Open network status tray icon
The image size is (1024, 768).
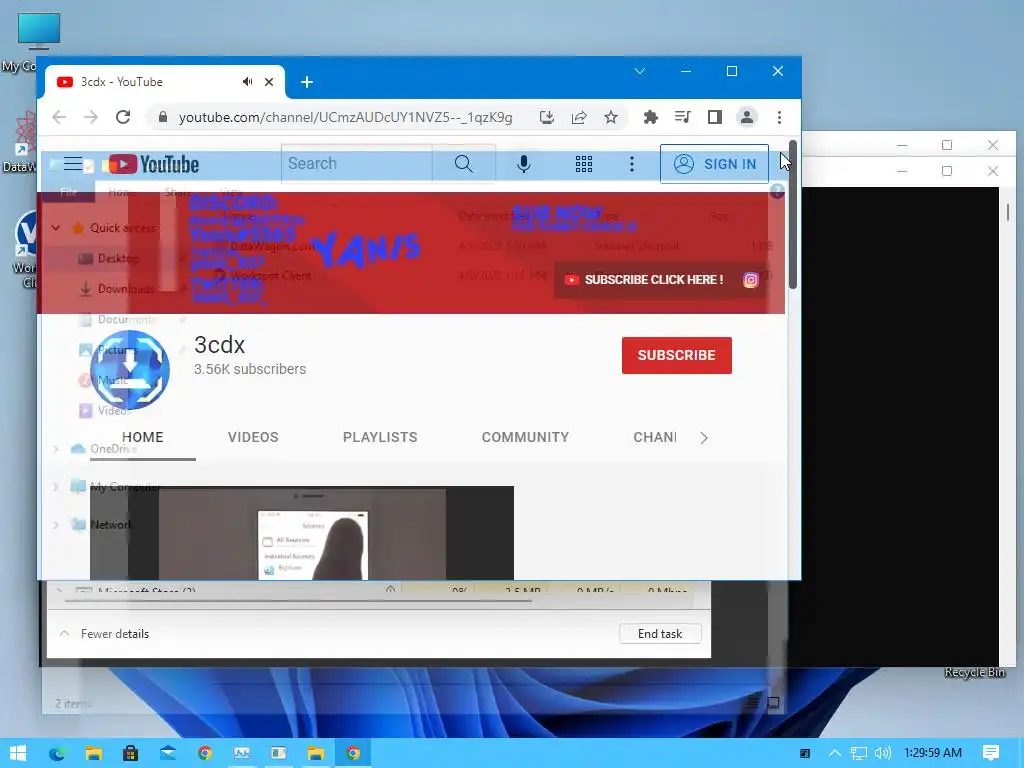coord(859,753)
